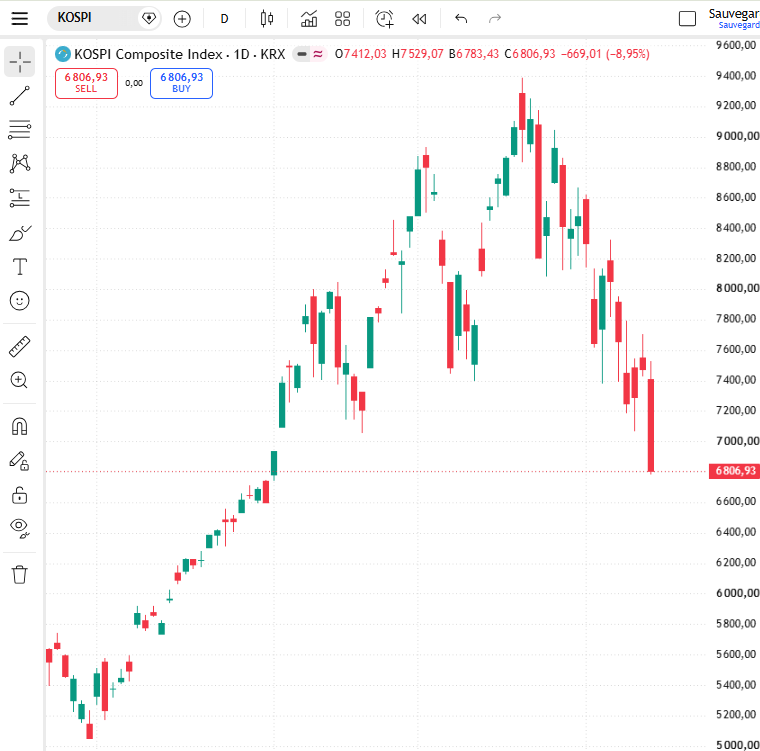The image size is (760, 751).
Task: Open the emoji icons tool
Action: pos(19,301)
